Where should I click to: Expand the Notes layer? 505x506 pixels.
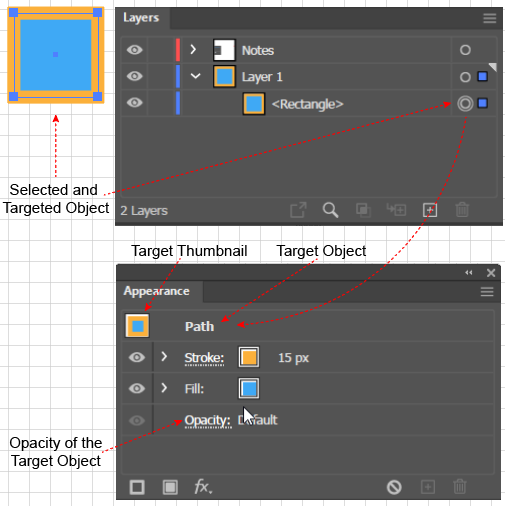(x=193, y=50)
